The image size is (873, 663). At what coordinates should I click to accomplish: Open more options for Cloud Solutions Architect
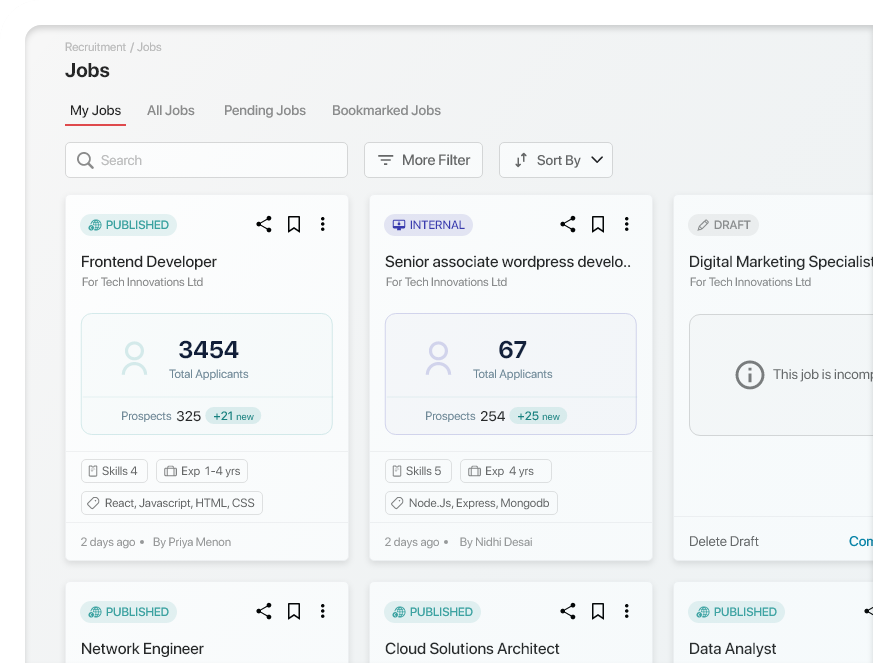pos(627,611)
